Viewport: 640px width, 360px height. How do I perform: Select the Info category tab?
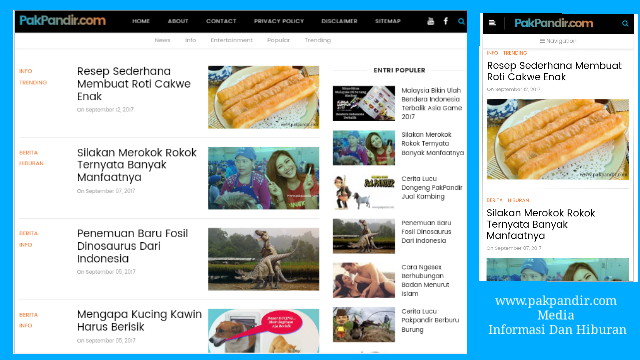(x=190, y=40)
